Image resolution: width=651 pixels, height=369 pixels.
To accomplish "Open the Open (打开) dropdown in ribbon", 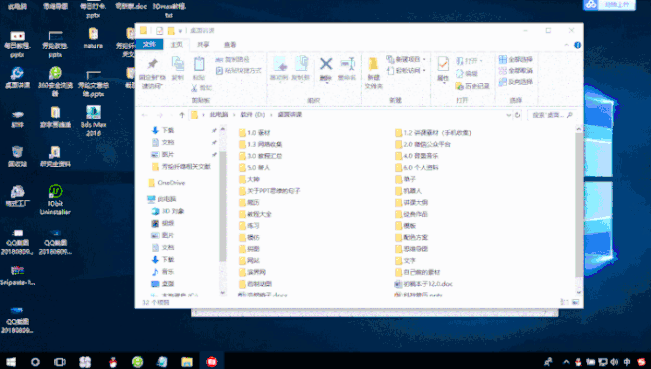I will (481, 61).
